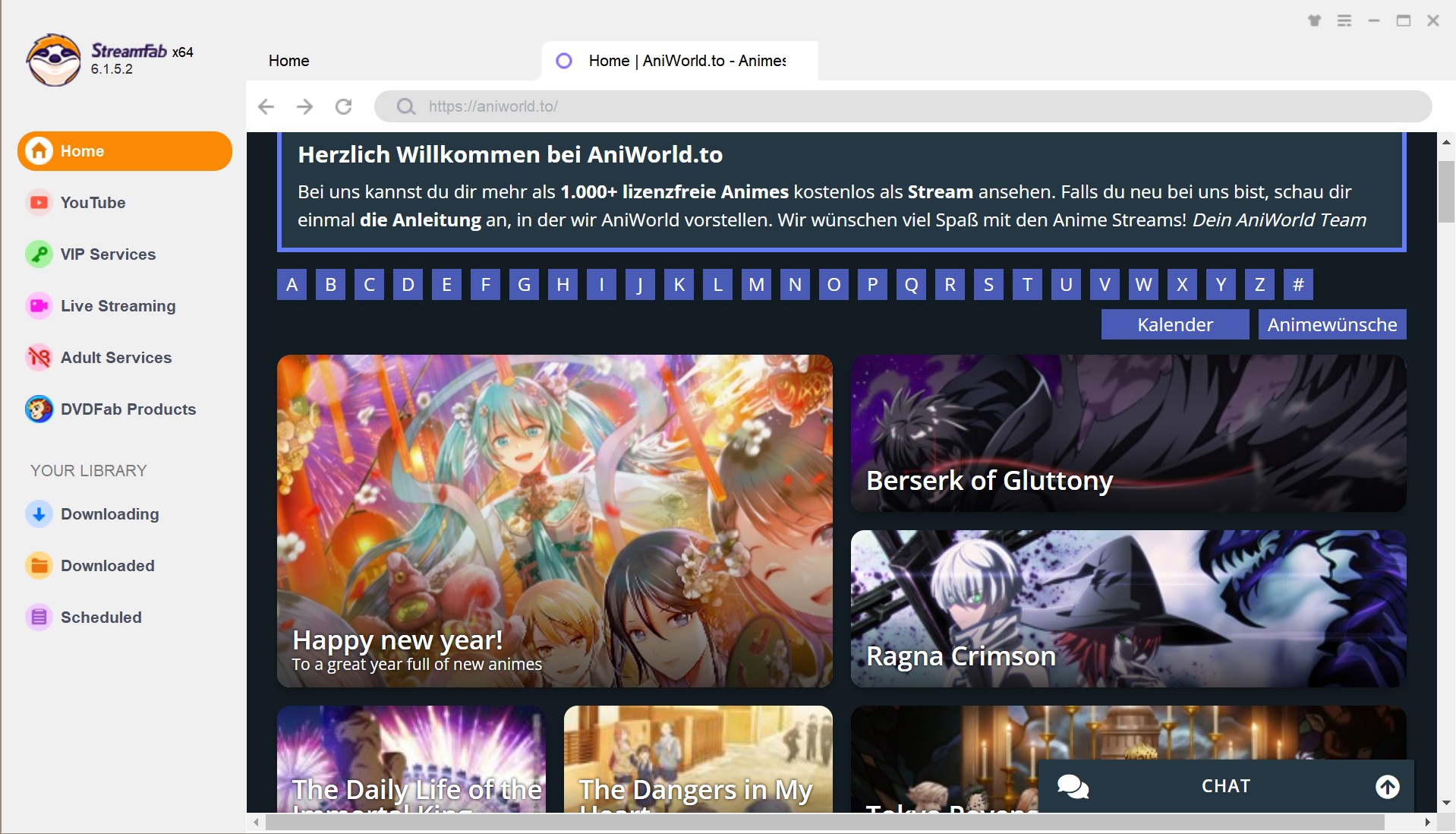This screenshot has height=834, width=1456.
Task: Filter animes by letter K
Action: (x=679, y=285)
